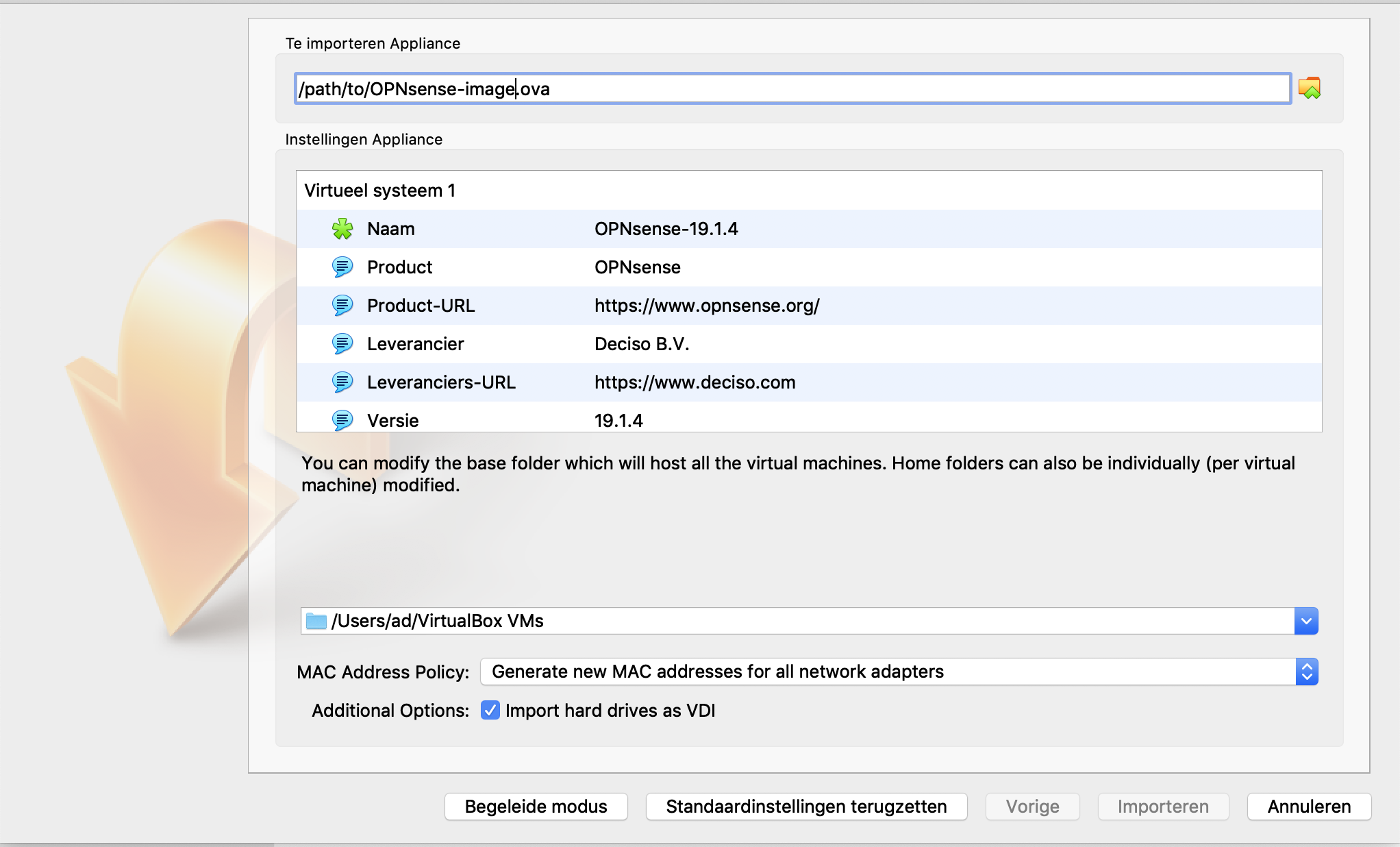Click the Annuleren button

pyautogui.click(x=1308, y=807)
